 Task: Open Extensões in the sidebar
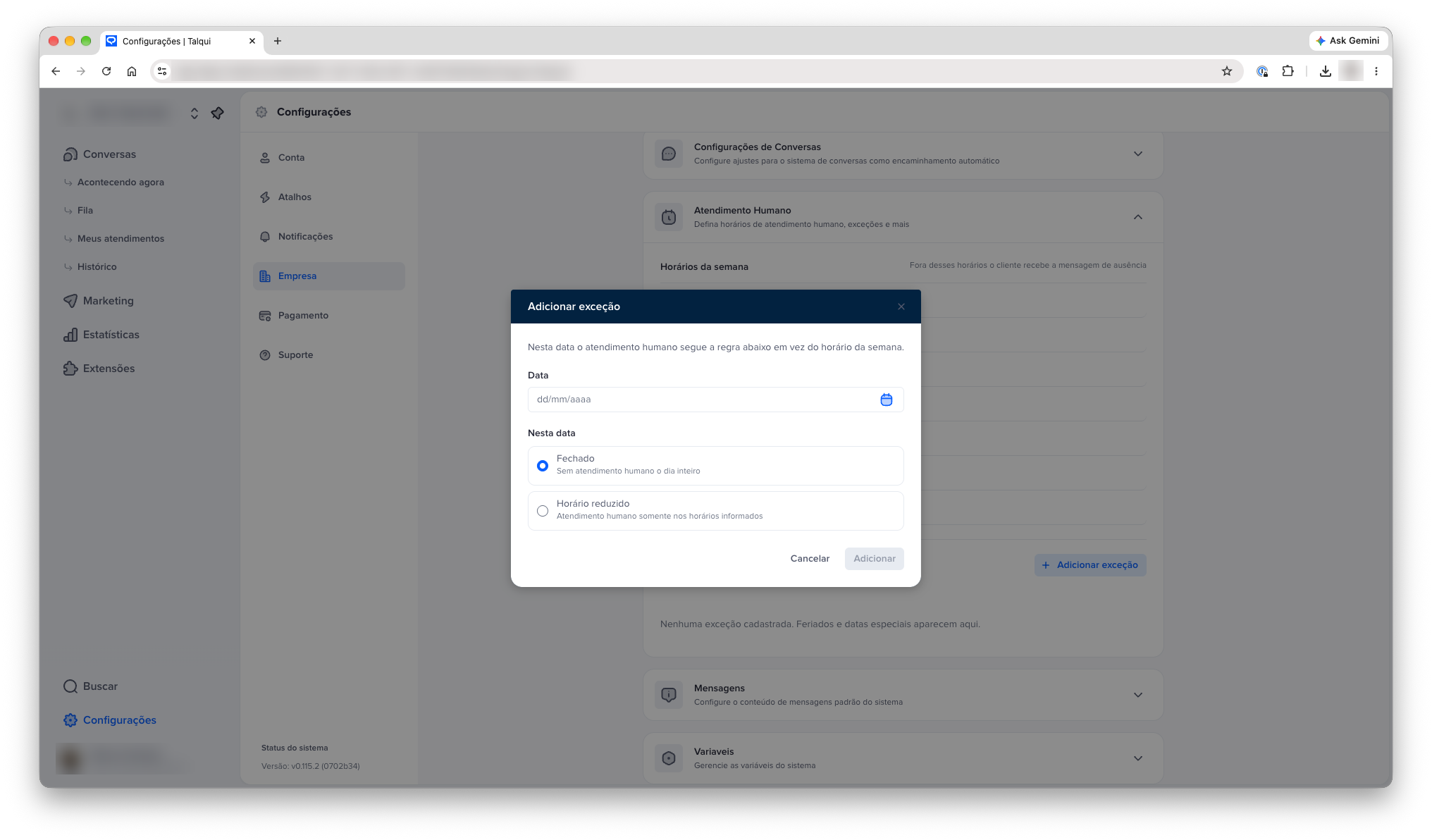coord(99,369)
